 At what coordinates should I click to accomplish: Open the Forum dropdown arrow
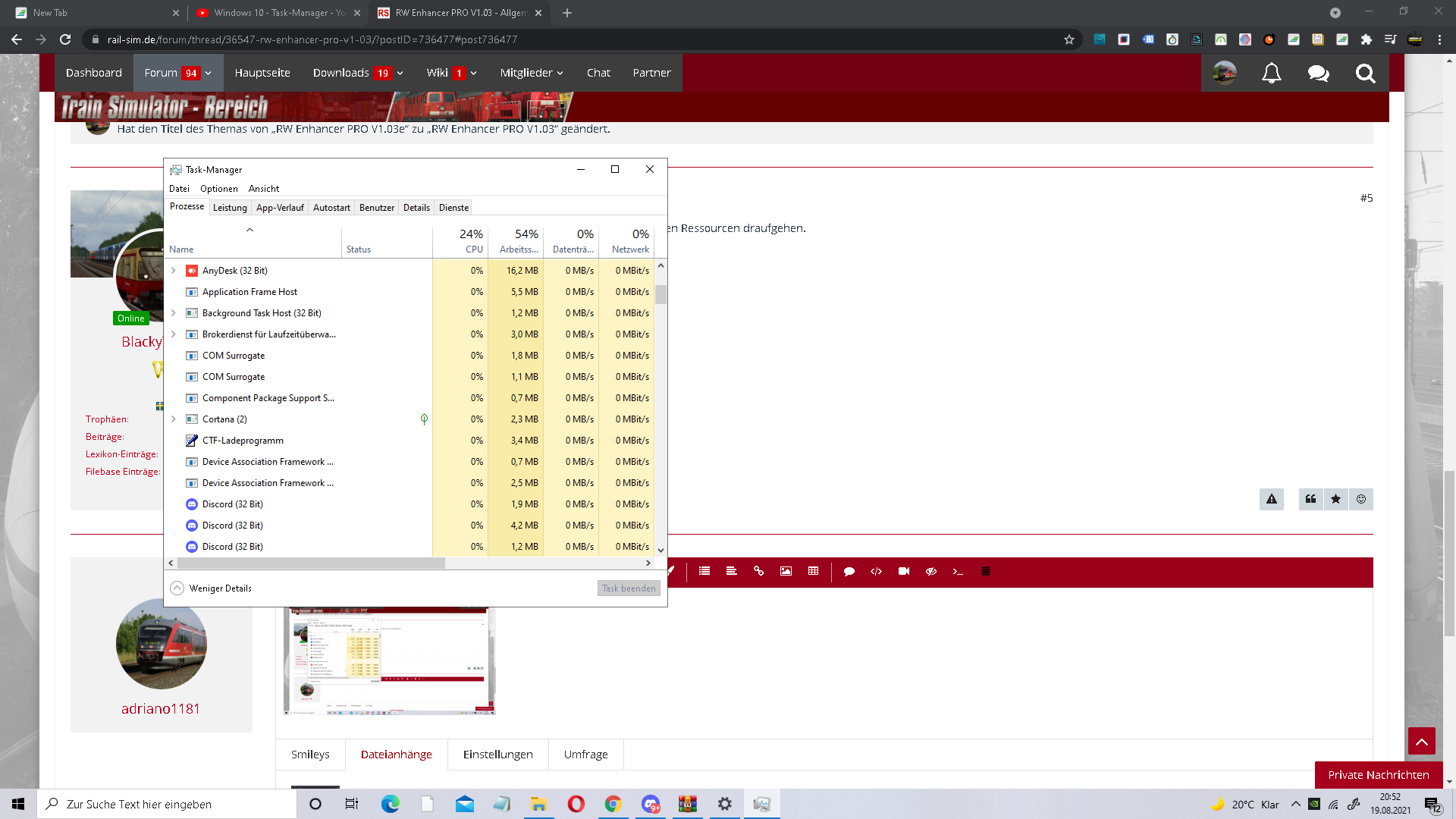pos(209,74)
